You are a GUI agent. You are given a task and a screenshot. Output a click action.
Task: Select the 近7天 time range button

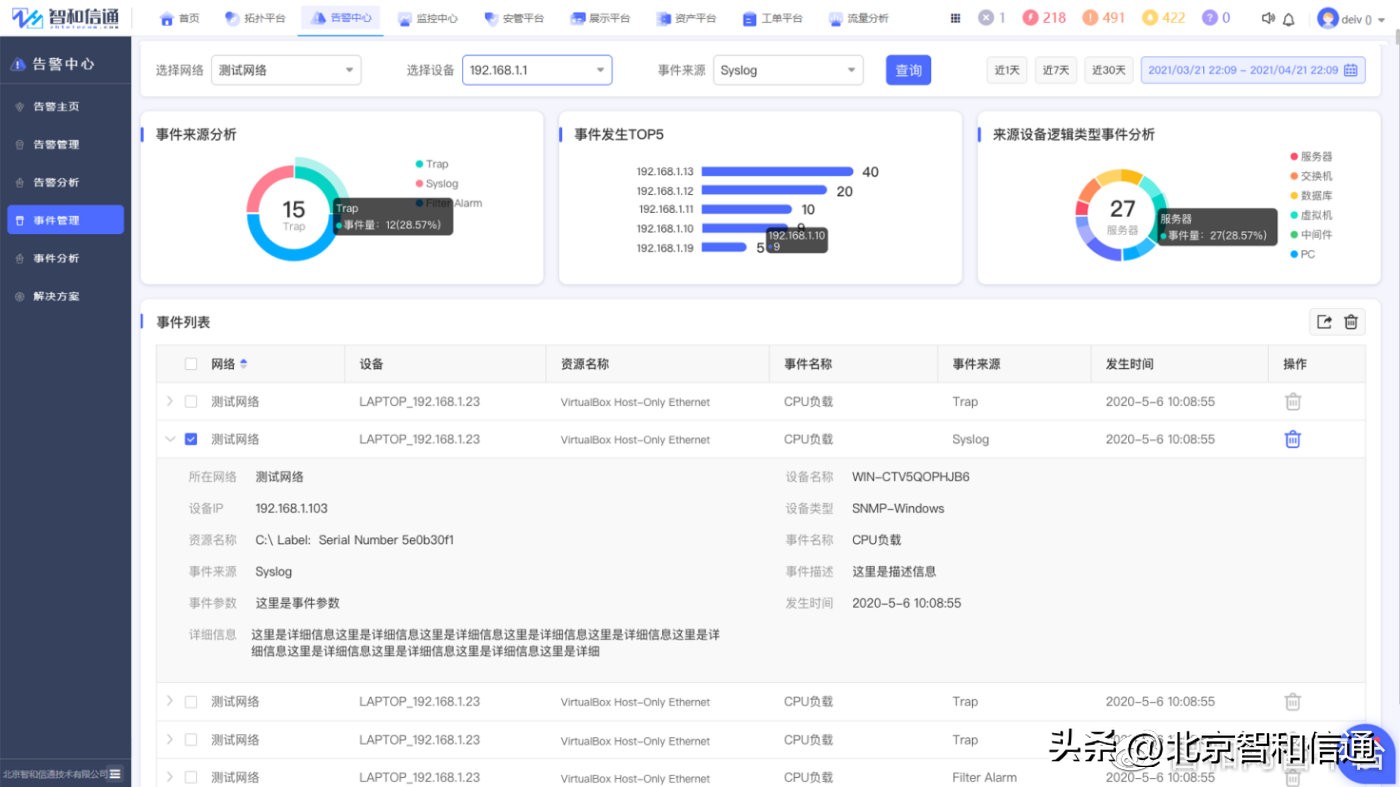coord(1055,70)
